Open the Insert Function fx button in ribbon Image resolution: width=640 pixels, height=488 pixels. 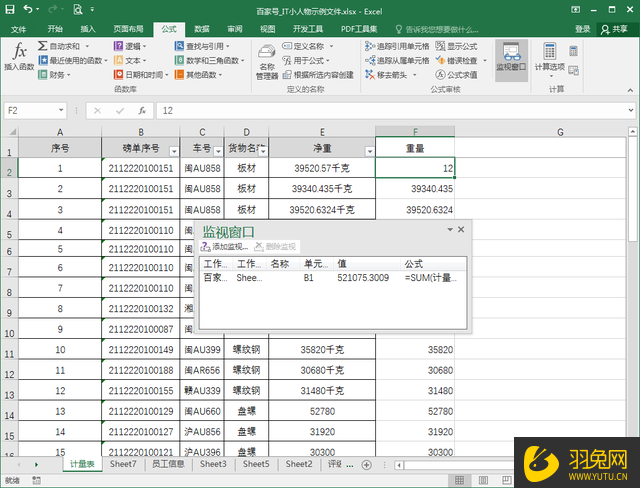[x=19, y=57]
